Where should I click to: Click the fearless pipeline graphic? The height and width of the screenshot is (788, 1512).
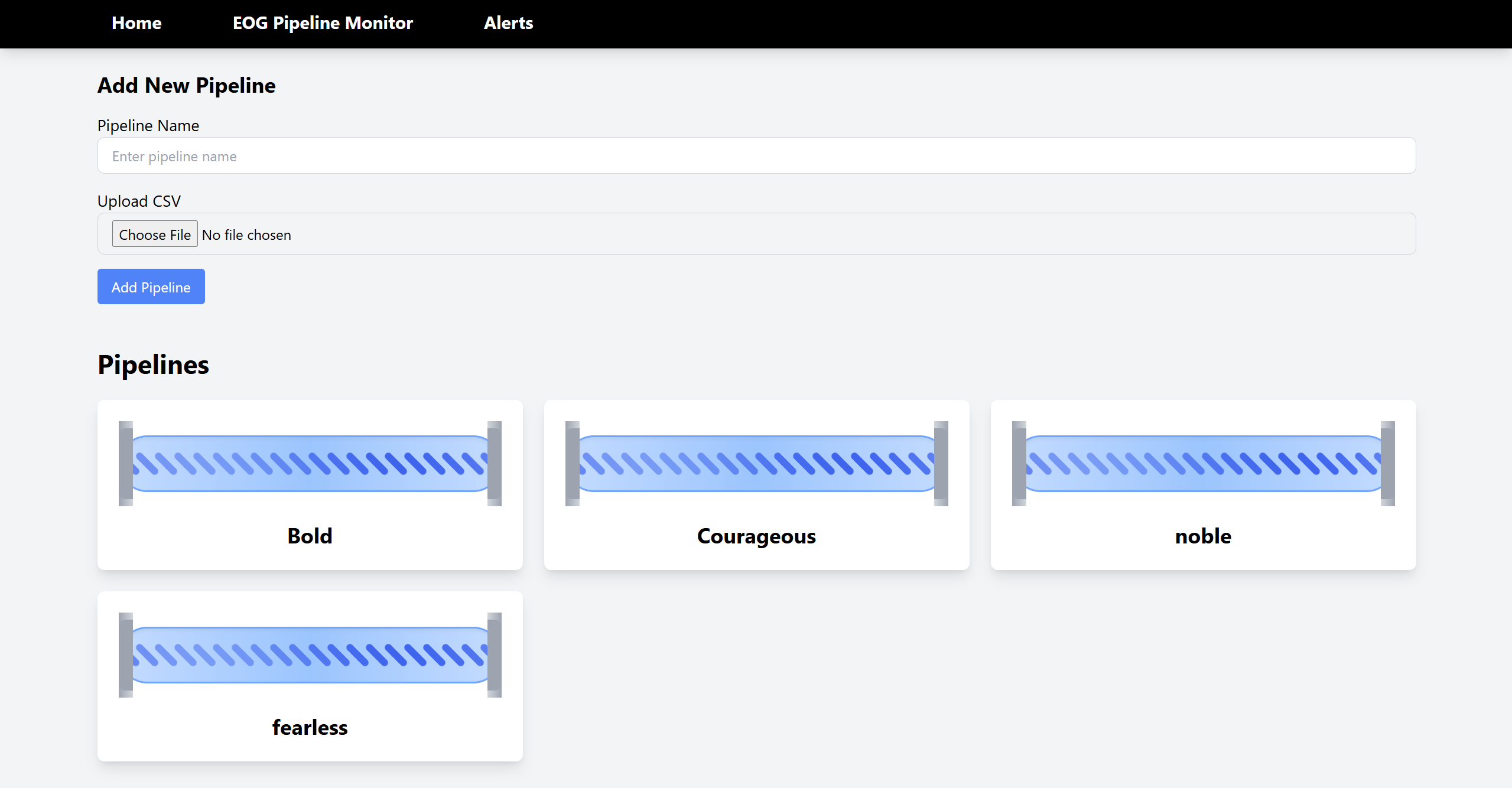(310, 655)
